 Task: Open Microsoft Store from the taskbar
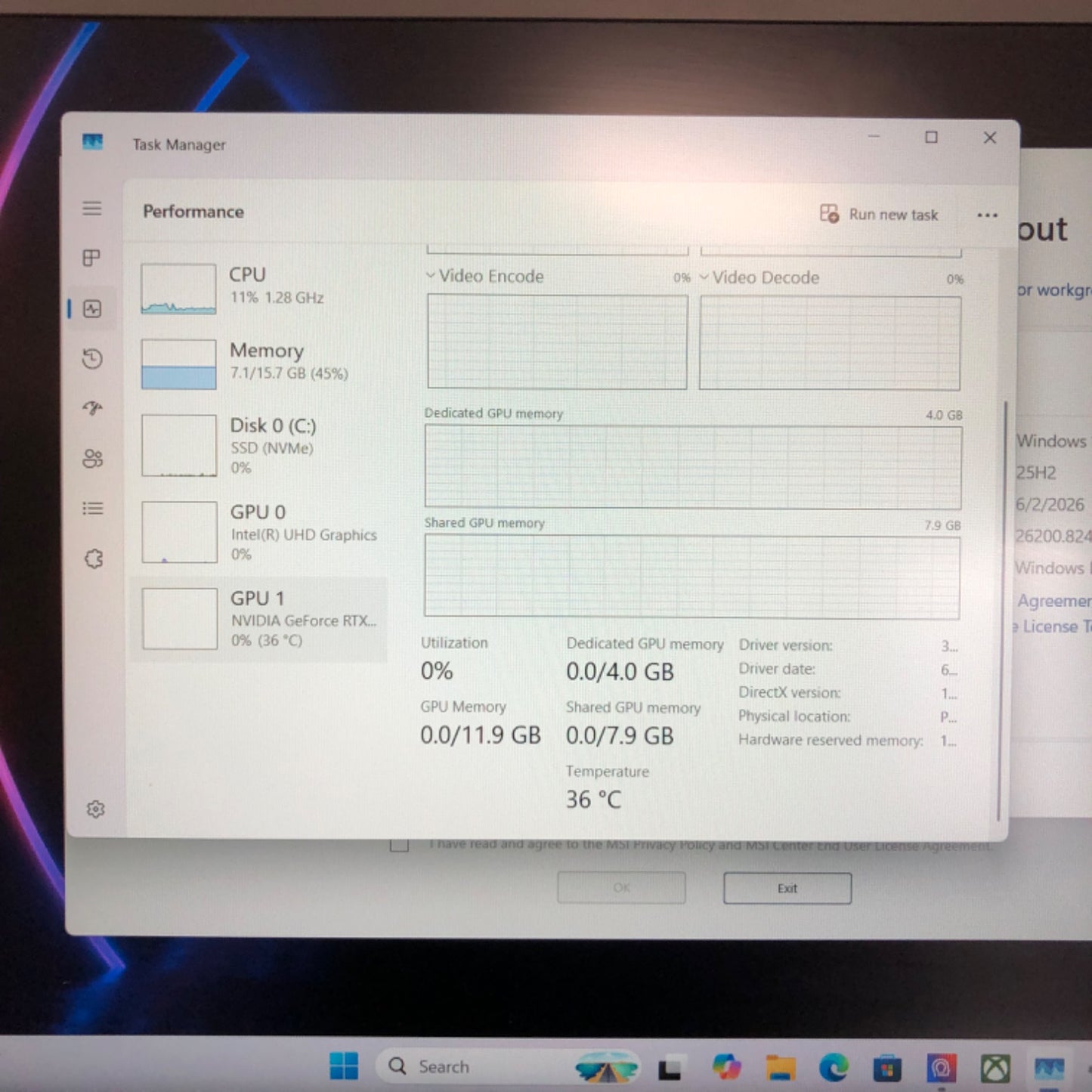(x=887, y=1069)
